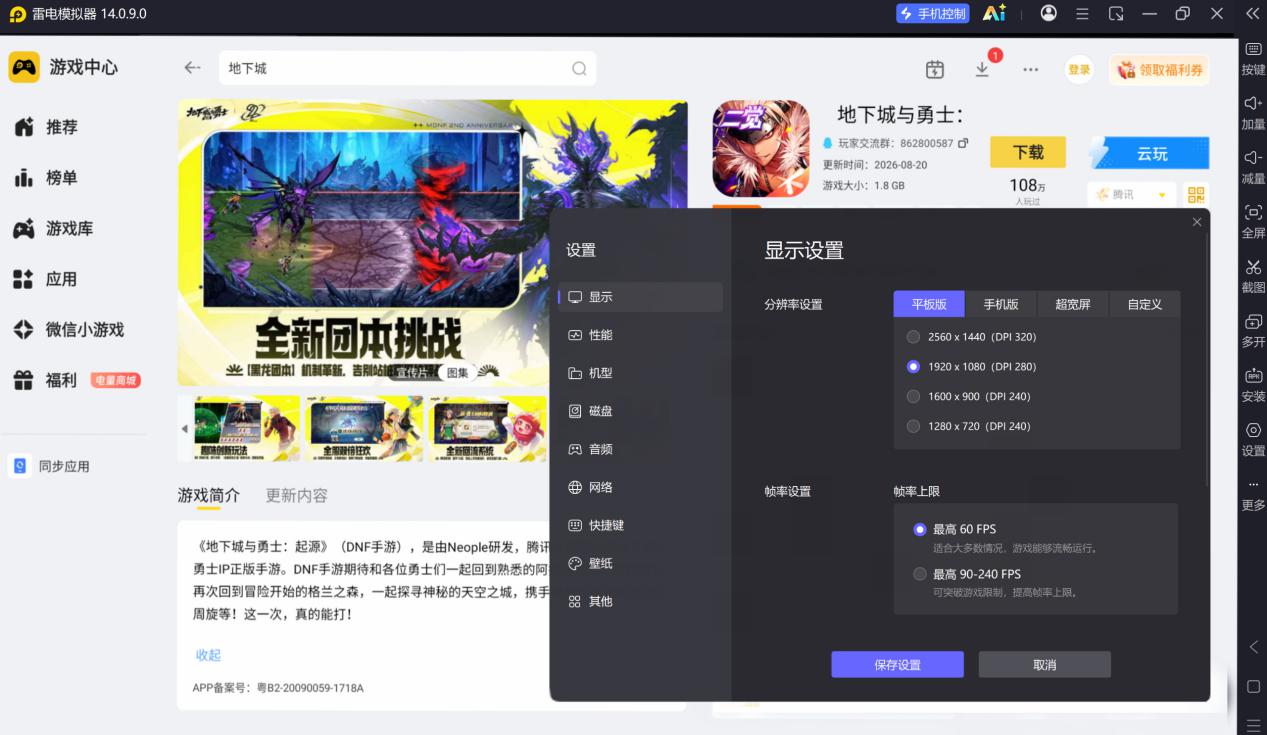
Task: Open 网络 settings category
Action: pos(640,487)
